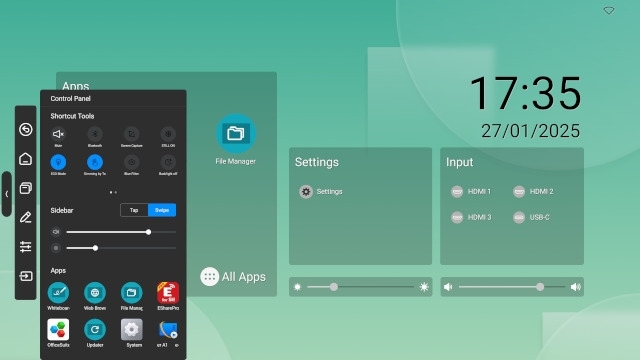Click the Shortcut Tools heading

72,116
